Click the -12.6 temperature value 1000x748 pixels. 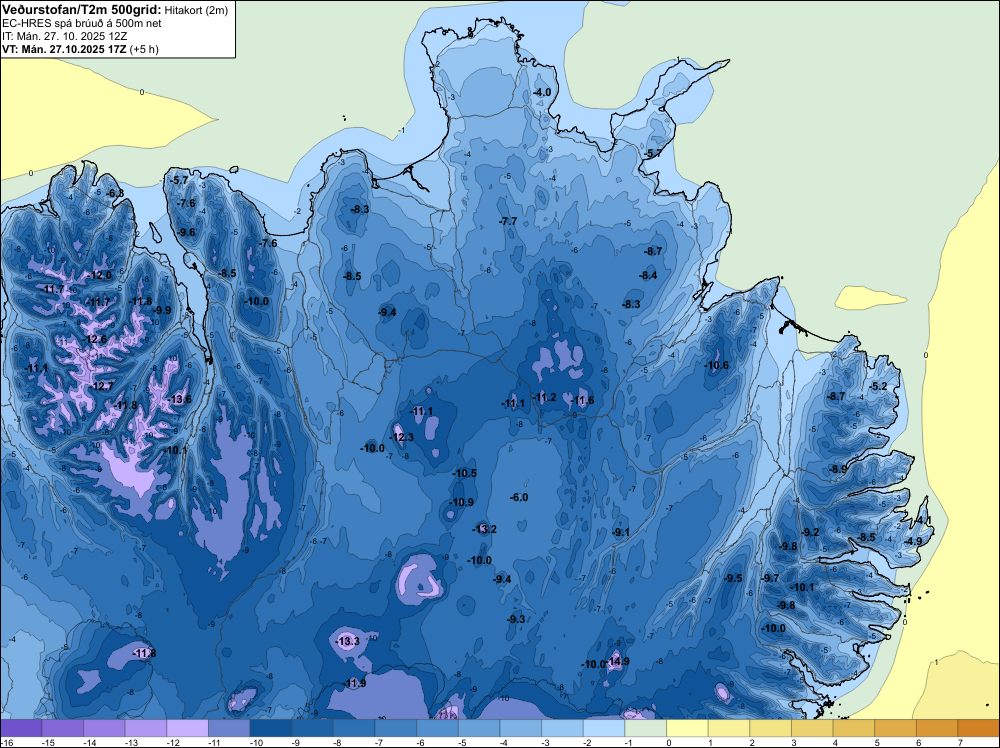[95, 339]
